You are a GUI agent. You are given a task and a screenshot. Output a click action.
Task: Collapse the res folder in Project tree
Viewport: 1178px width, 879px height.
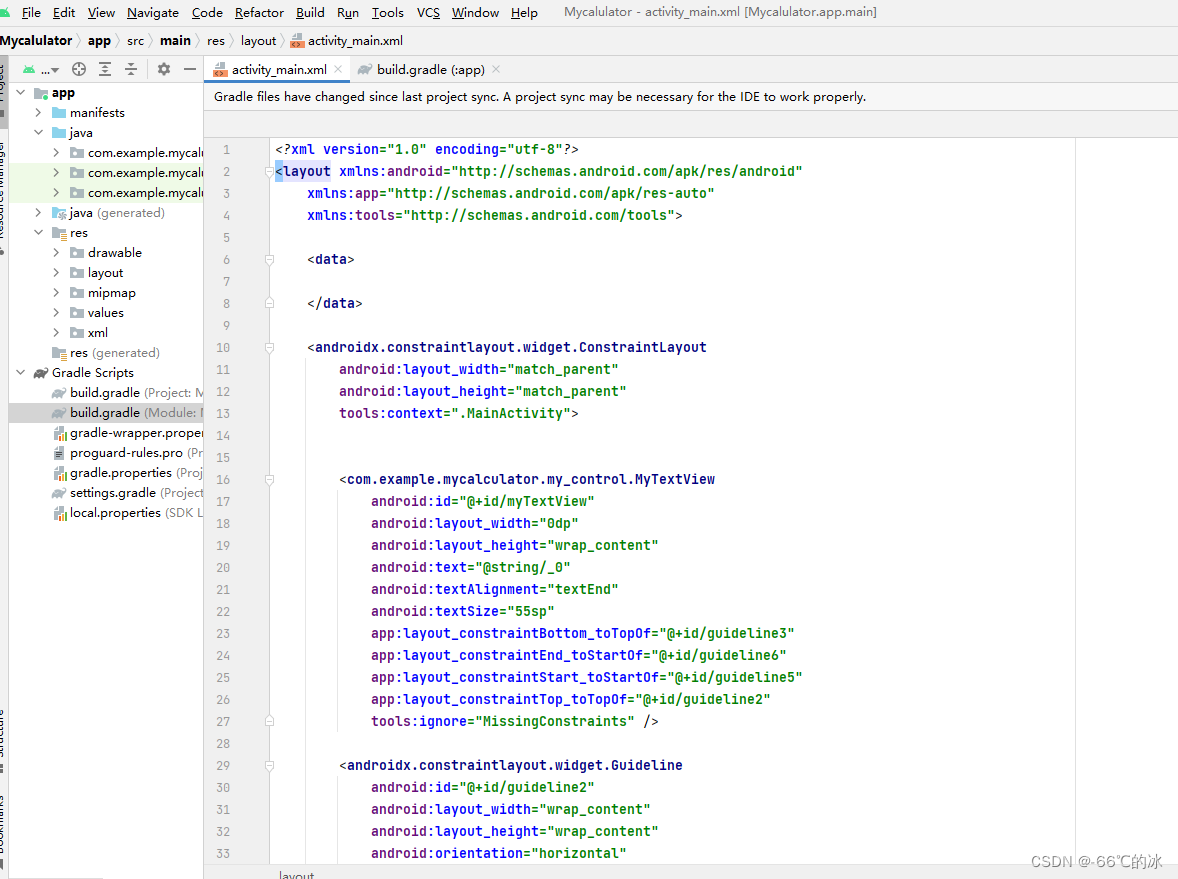pyautogui.click(x=38, y=232)
